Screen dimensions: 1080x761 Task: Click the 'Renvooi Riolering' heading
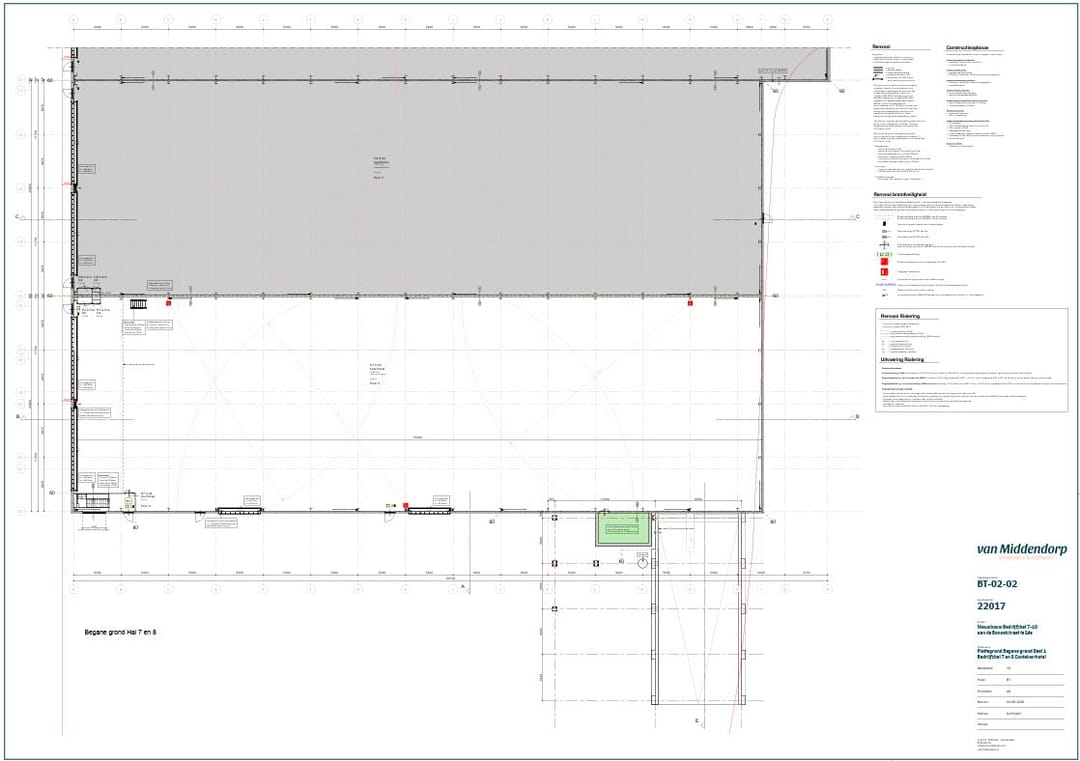point(900,315)
